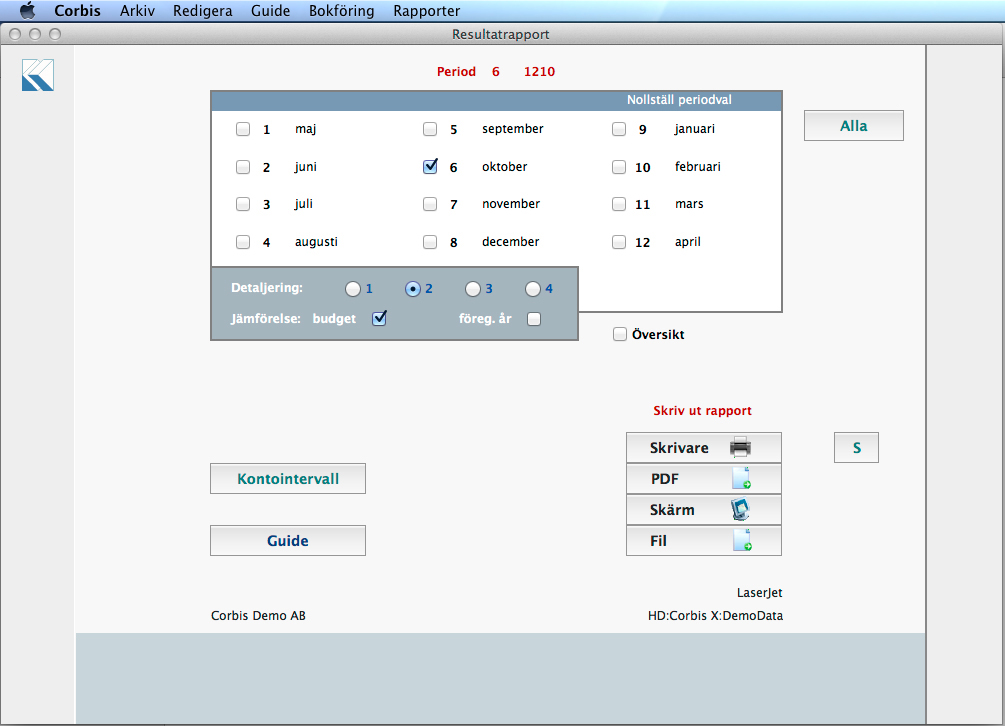This screenshot has height=726, width=1005.
Task: Check the period 5 september checkbox
Action: 430,129
